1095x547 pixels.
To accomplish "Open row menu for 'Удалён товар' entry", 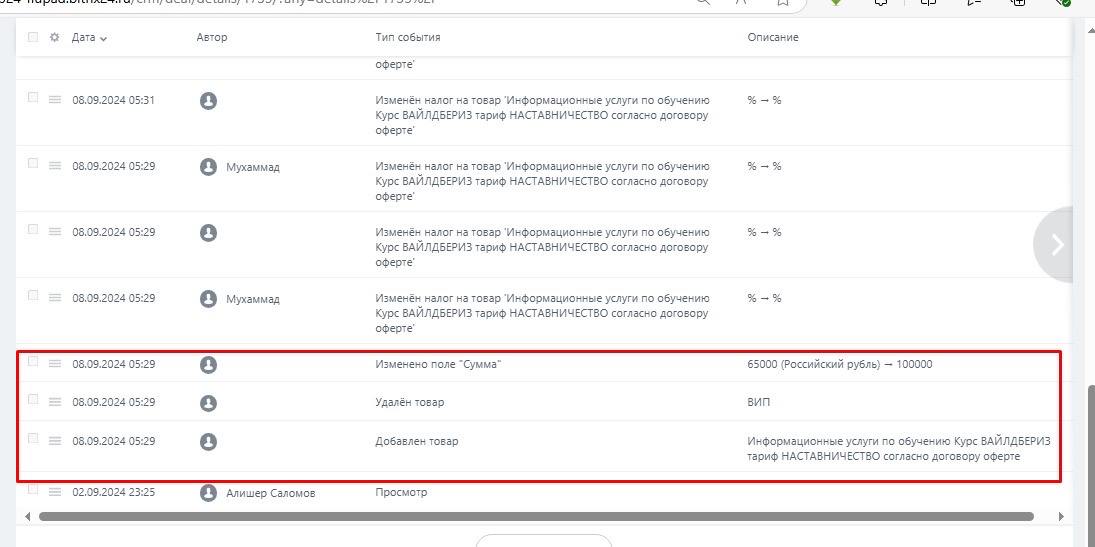I will click(x=55, y=403).
